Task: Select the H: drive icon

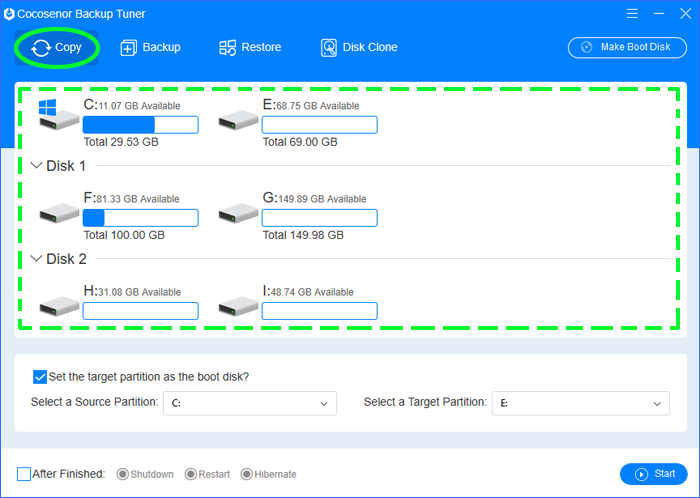Action: [59, 306]
